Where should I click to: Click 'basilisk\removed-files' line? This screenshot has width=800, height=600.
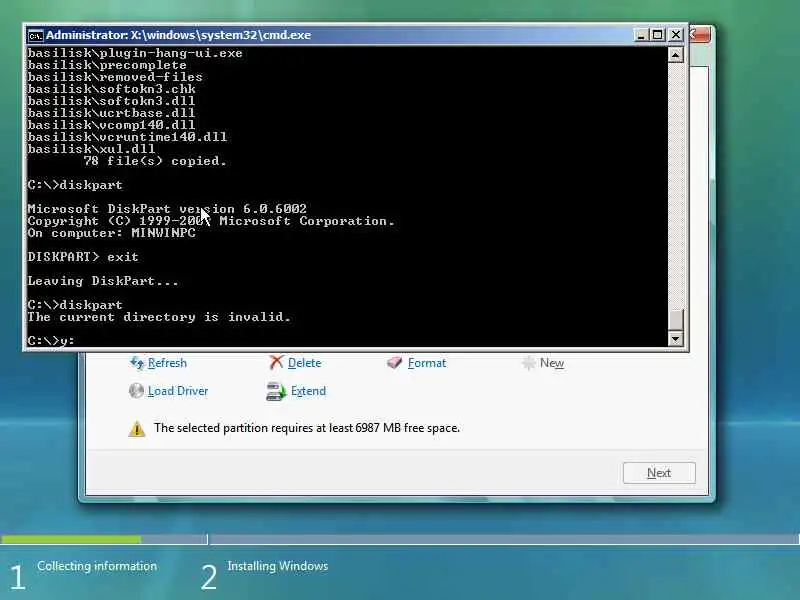click(x=115, y=77)
